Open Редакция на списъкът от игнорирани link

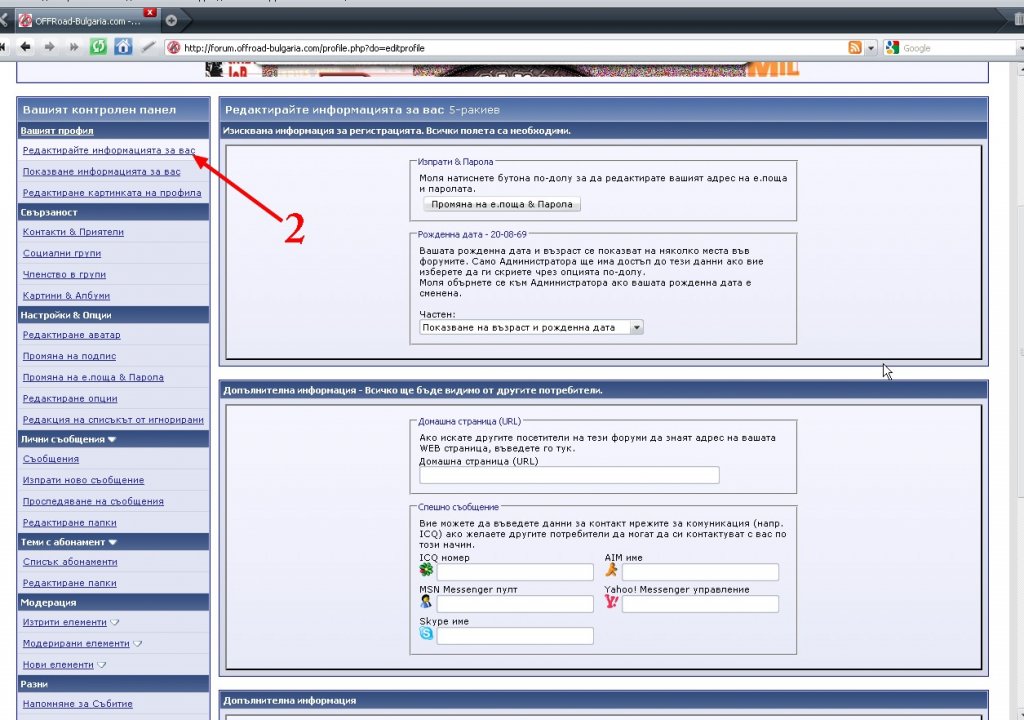click(113, 419)
